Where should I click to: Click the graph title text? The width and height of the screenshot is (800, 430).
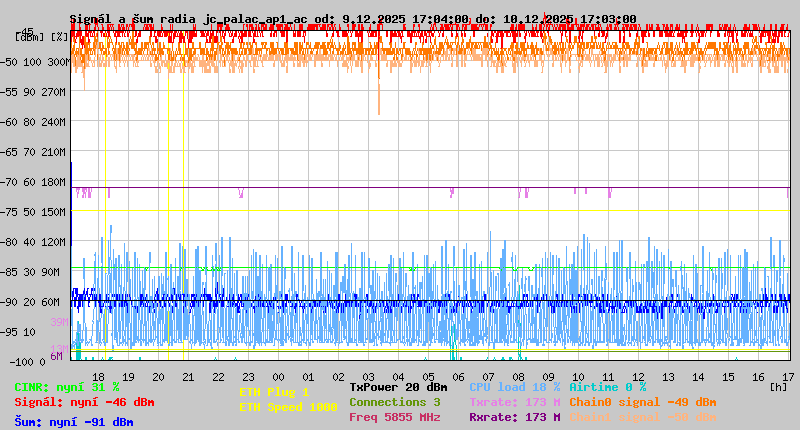(353, 18)
